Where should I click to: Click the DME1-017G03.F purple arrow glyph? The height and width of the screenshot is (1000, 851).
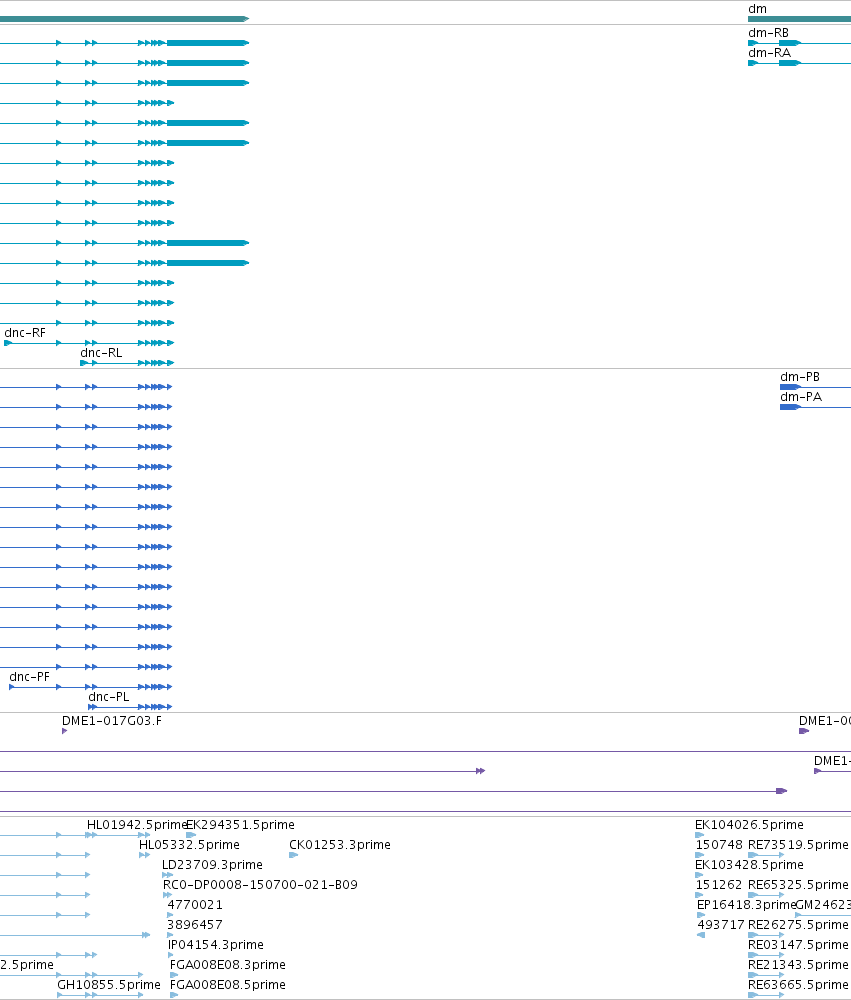tap(64, 731)
